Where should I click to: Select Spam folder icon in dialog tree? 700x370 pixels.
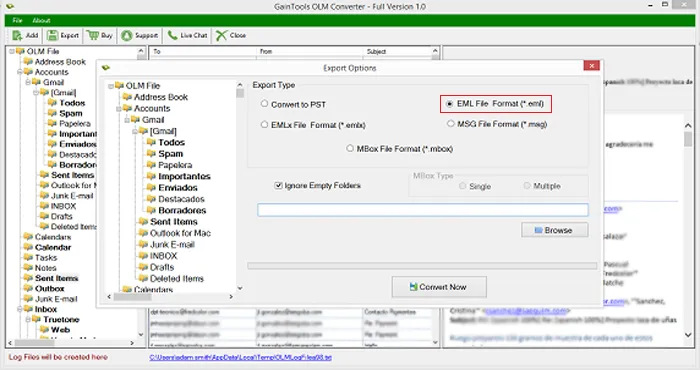pos(151,154)
